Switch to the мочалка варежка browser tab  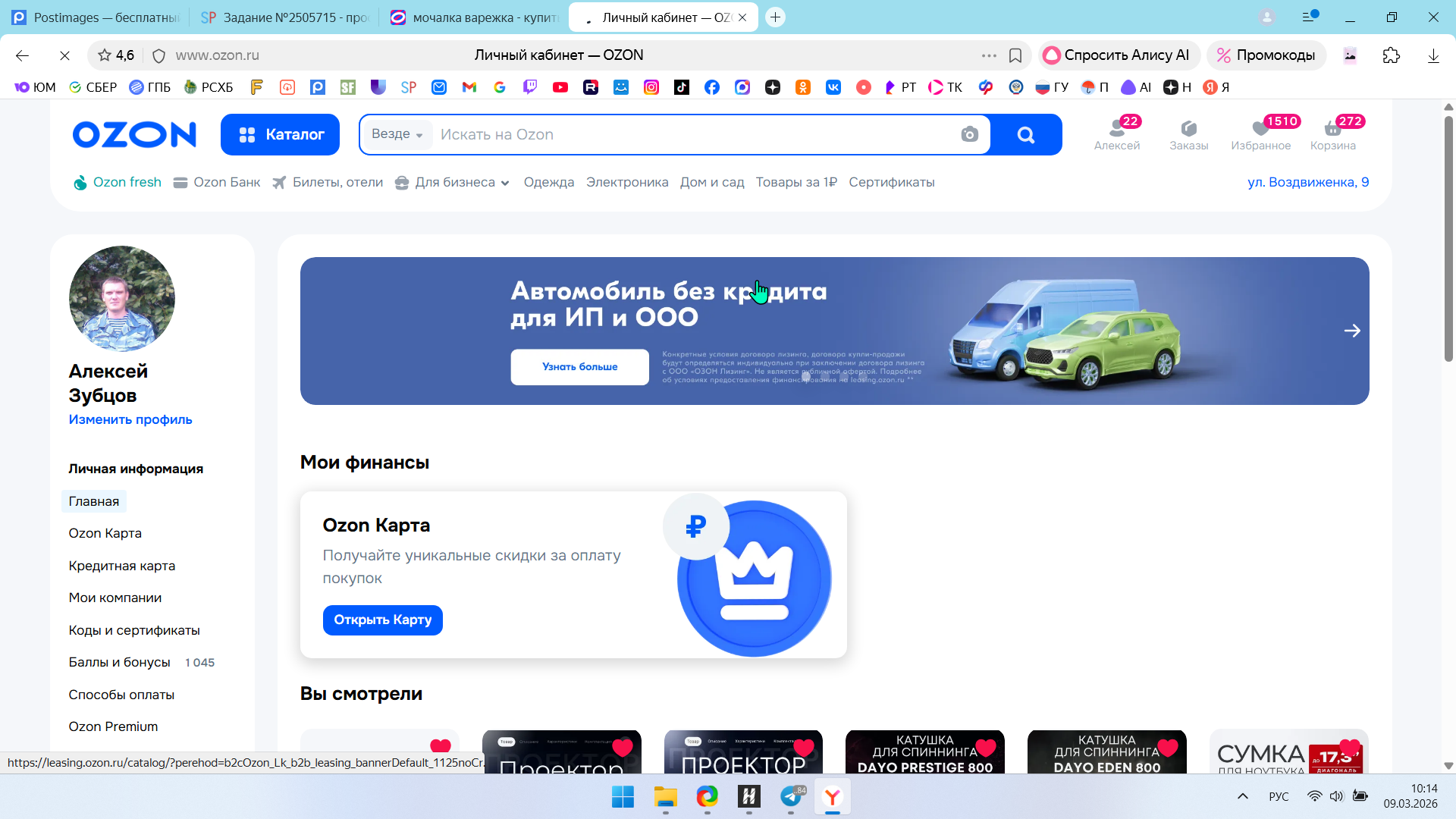(x=474, y=17)
